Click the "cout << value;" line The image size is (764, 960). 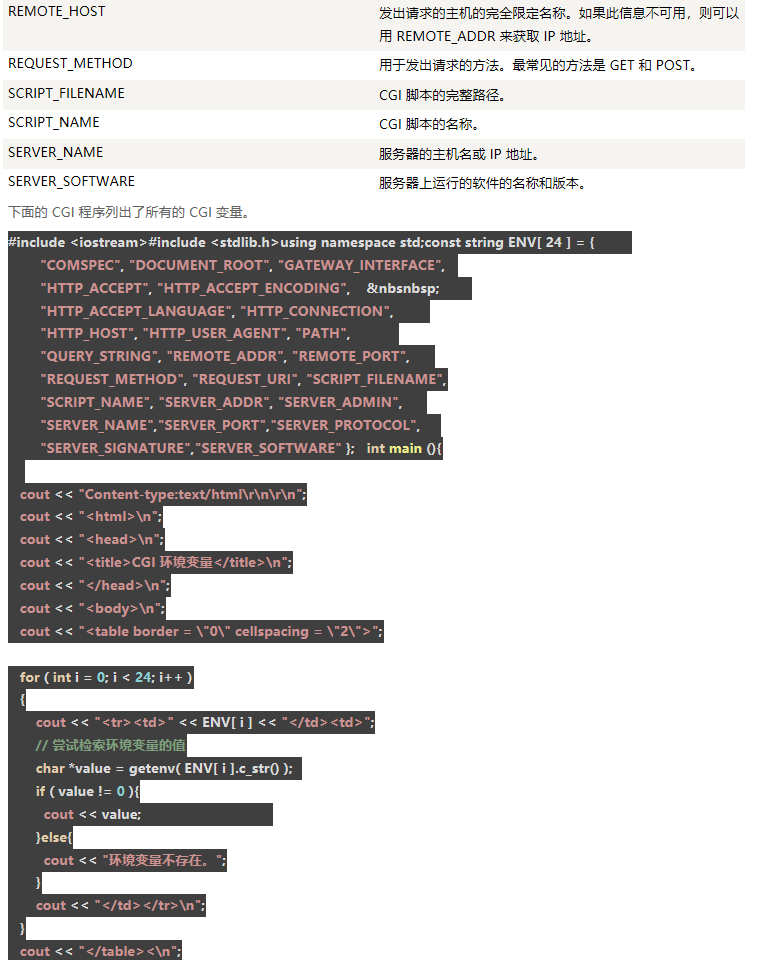92,815
